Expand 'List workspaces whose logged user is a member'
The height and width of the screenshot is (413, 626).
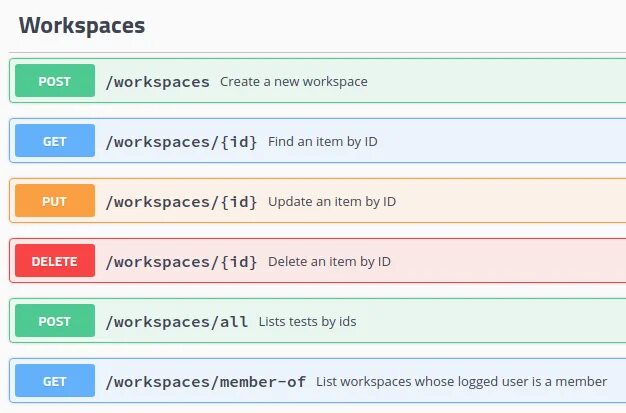[x=461, y=382]
